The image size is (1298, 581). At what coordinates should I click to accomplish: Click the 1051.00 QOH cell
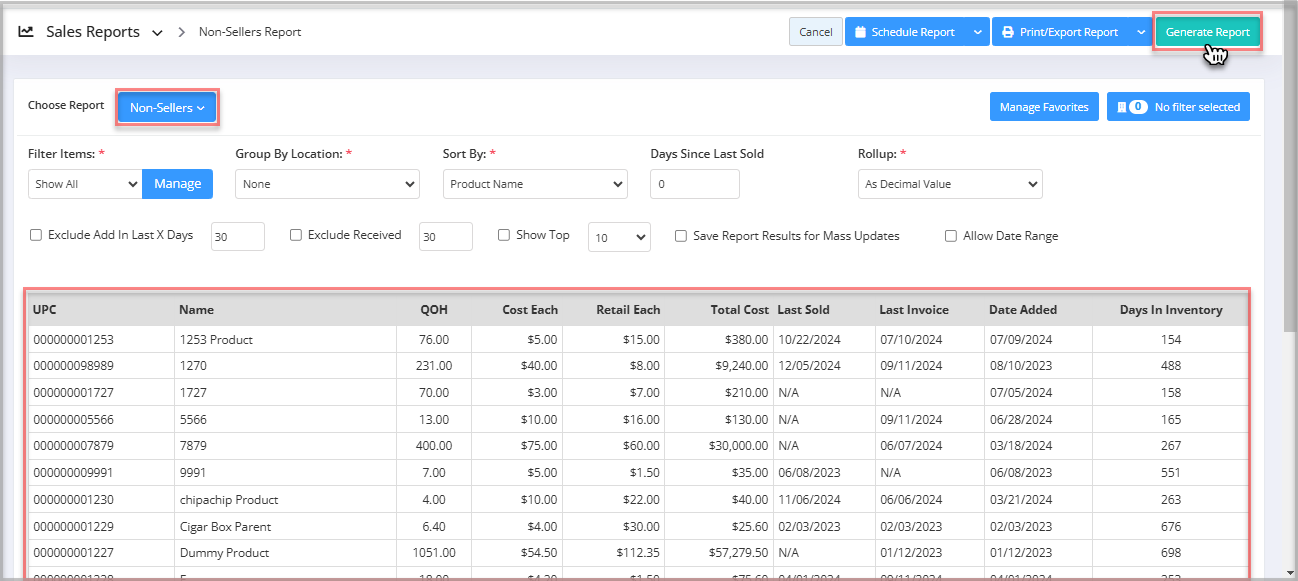(x=432, y=552)
